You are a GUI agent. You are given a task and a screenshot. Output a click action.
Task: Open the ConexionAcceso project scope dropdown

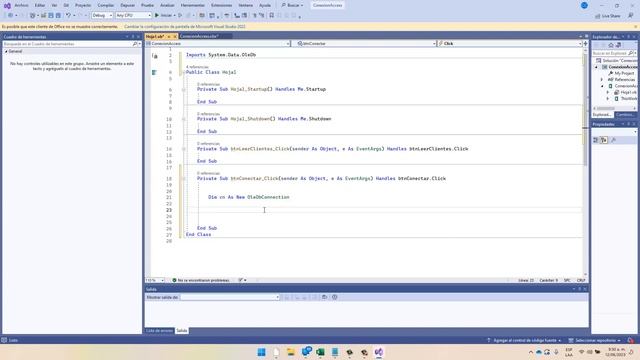[218, 43]
